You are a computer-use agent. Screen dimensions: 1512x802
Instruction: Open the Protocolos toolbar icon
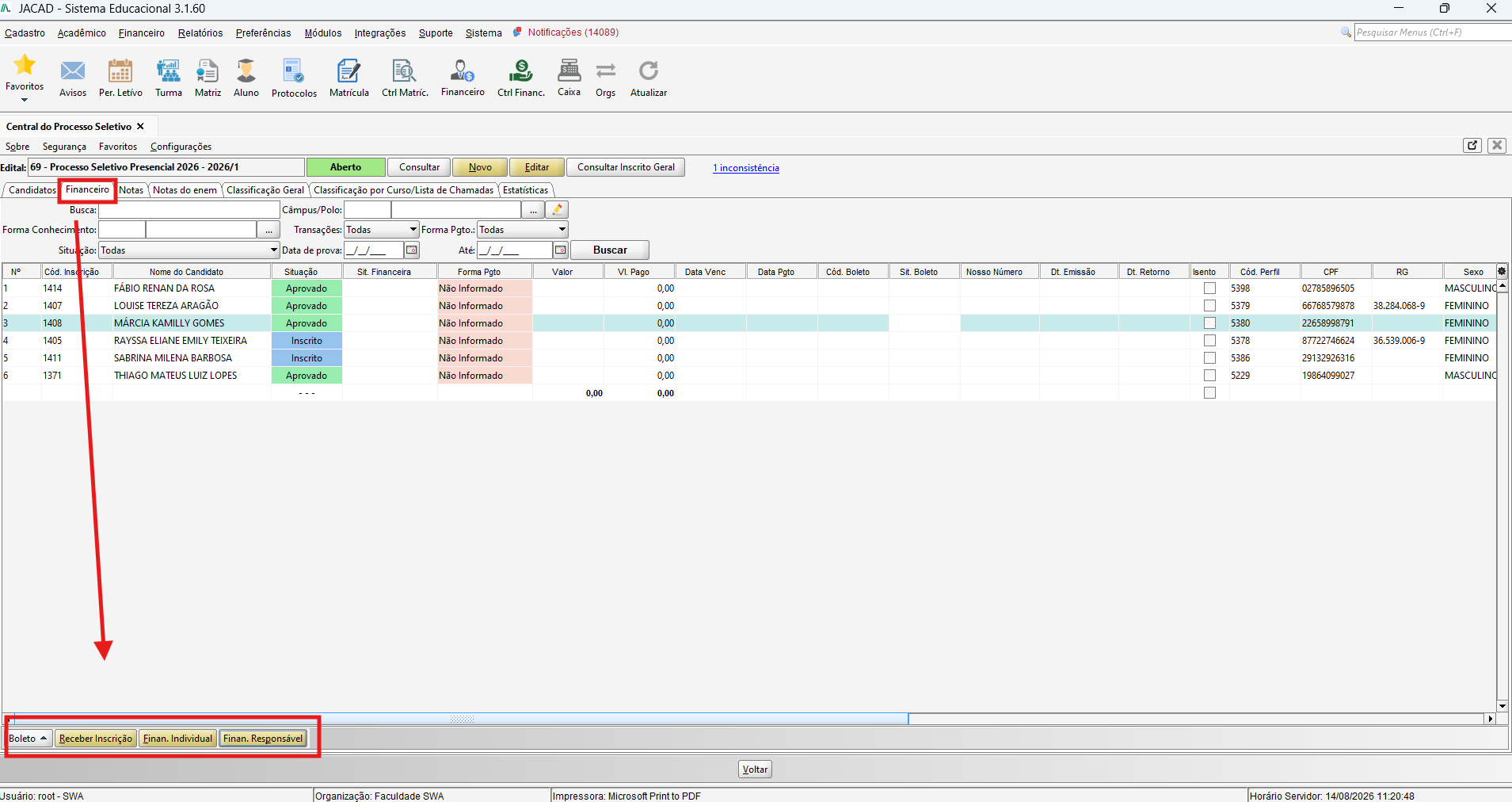click(x=294, y=71)
